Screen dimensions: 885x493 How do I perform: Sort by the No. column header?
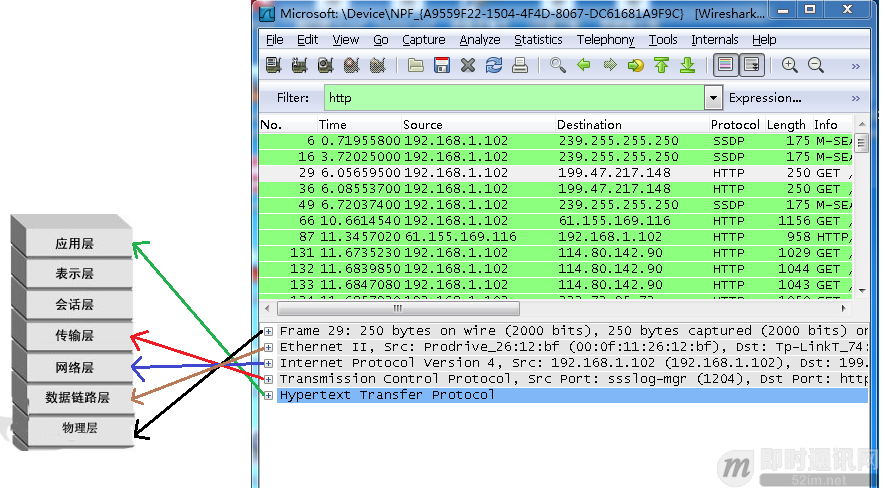tap(288, 125)
